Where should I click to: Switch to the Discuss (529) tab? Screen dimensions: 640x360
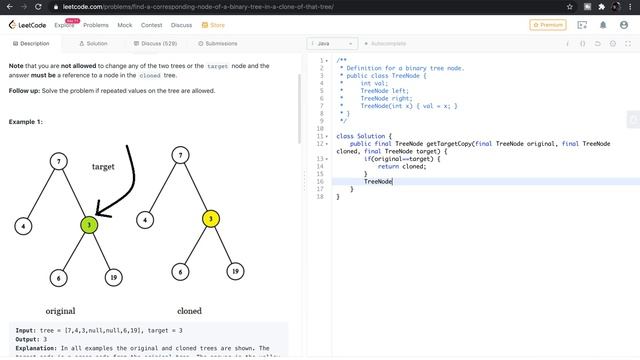point(156,44)
